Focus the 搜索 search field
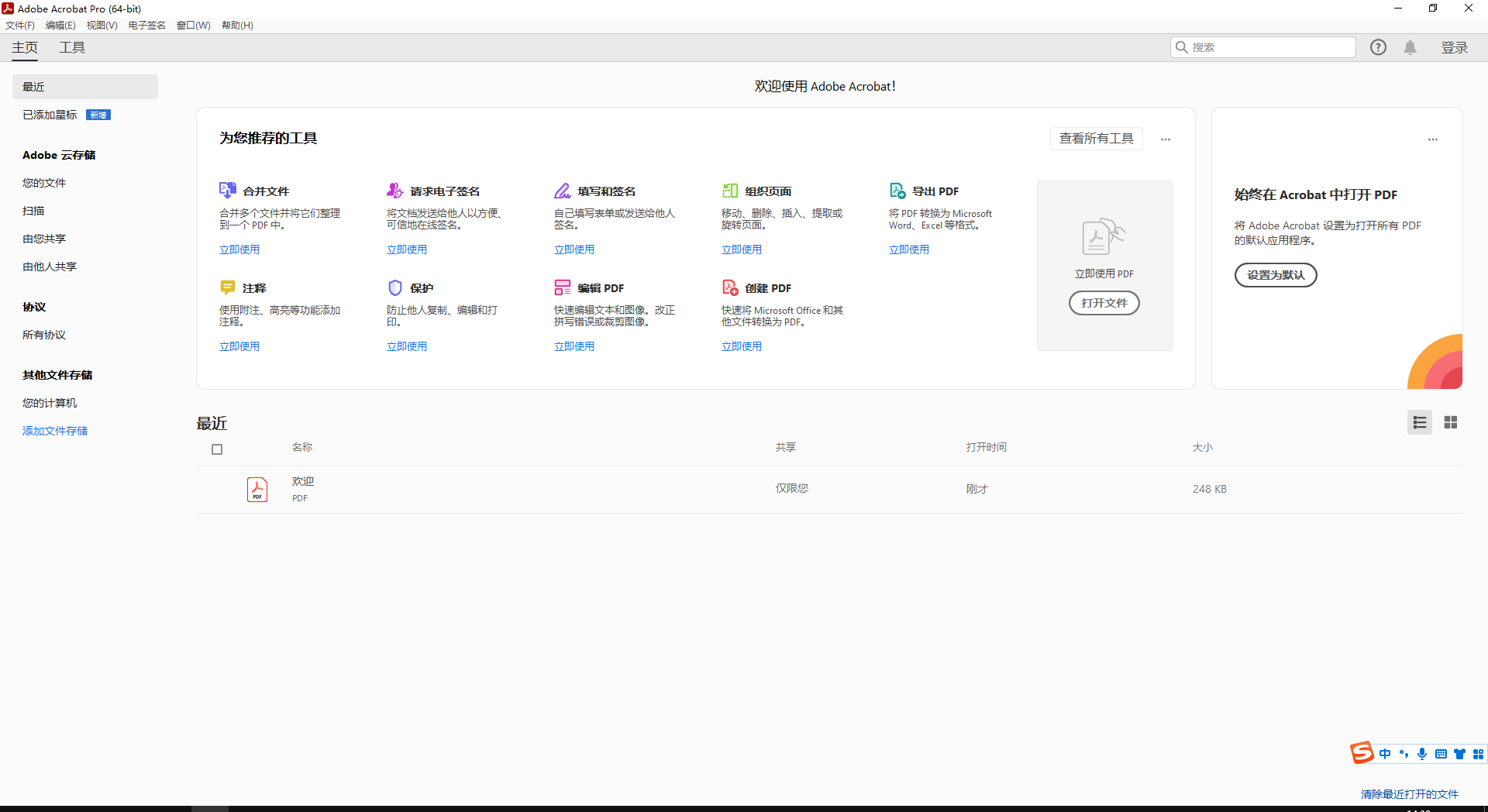This screenshot has height=812, width=1488. pyautogui.click(x=1262, y=47)
